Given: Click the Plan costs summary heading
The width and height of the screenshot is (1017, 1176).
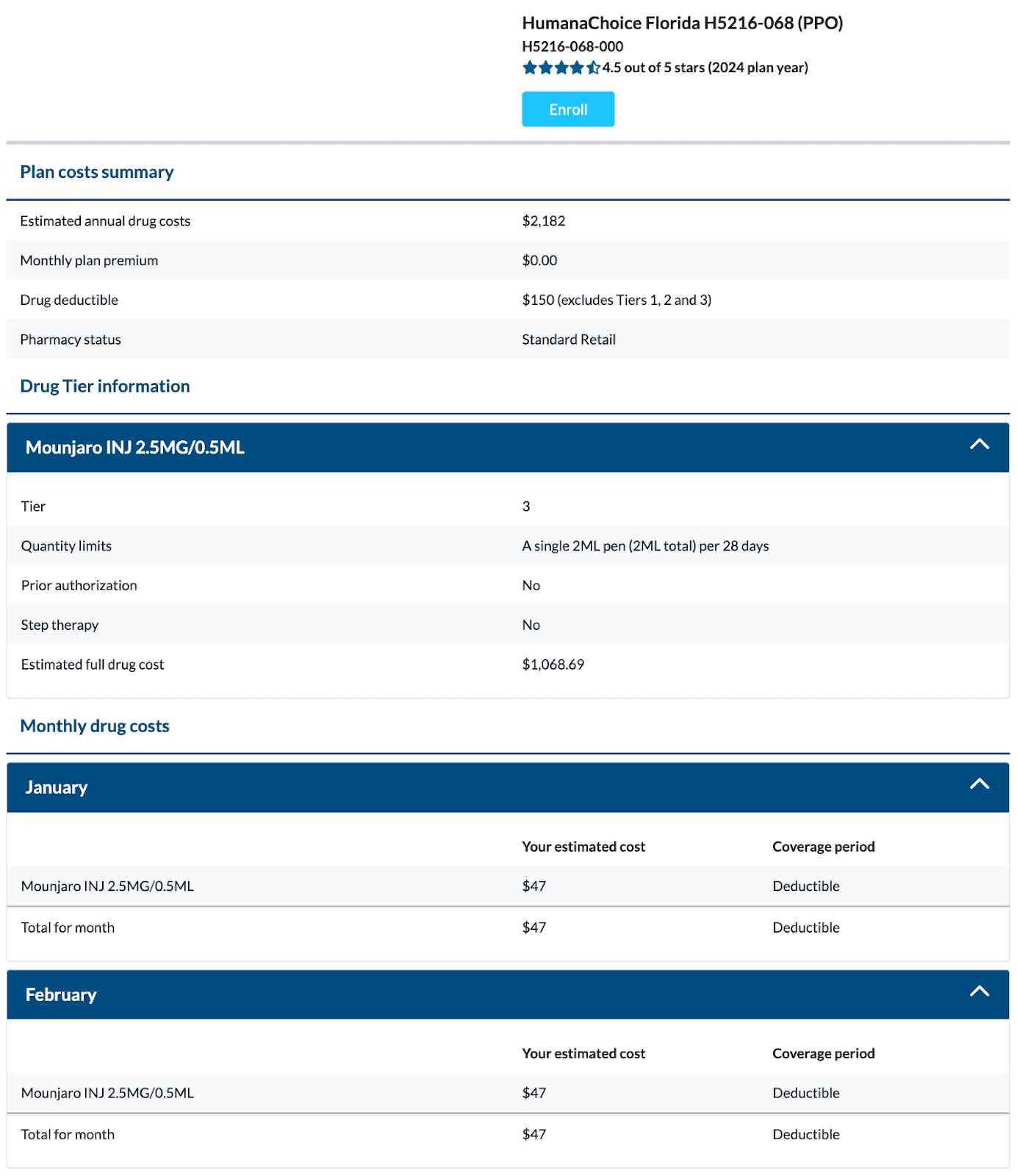Looking at the screenshot, I should pyautogui.click(x=97, y=172).
